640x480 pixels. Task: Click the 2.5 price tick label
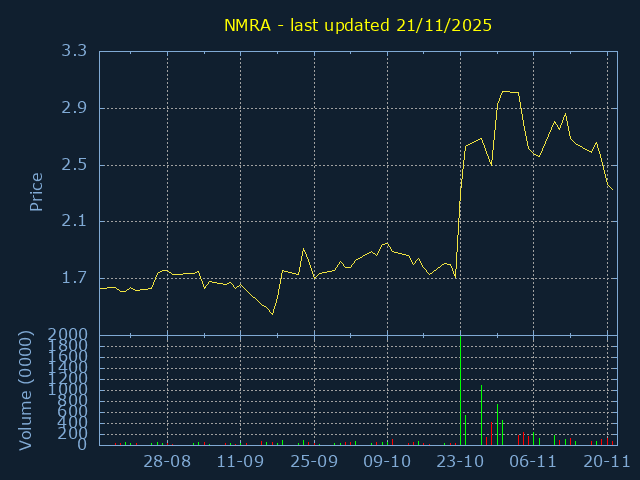(x=73, y=165)
